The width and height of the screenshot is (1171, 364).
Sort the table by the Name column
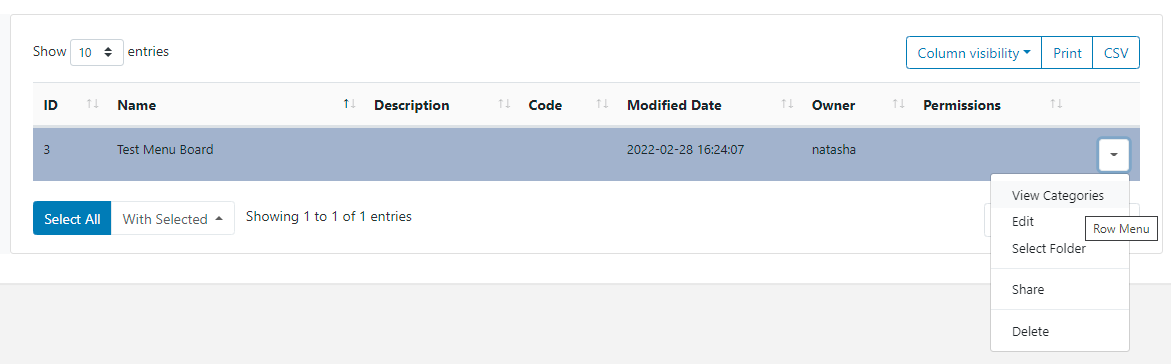(235, 105)
